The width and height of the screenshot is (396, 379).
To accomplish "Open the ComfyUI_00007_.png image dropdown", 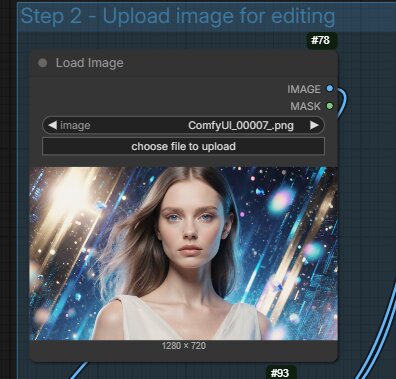I will coord(183,125).
